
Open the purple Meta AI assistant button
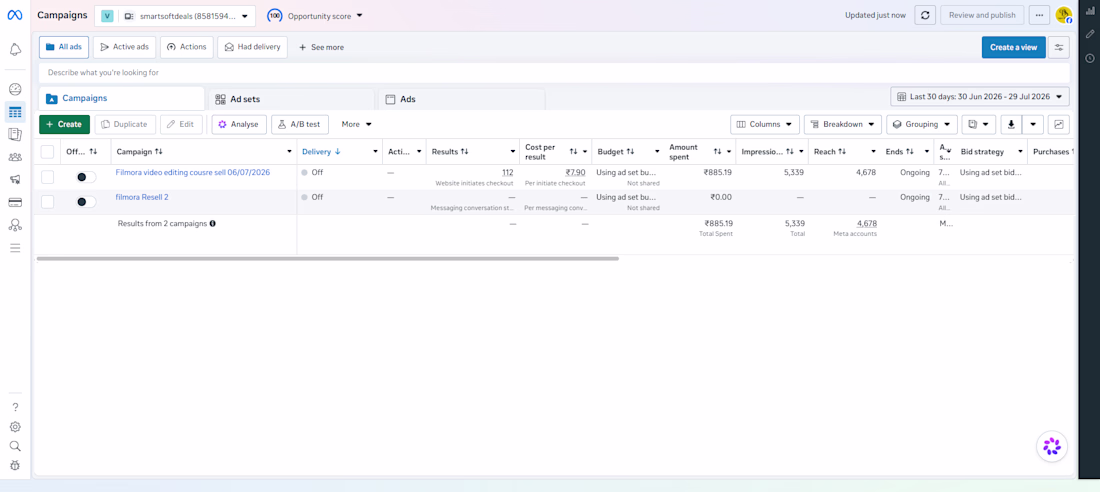pos(1052,445)
